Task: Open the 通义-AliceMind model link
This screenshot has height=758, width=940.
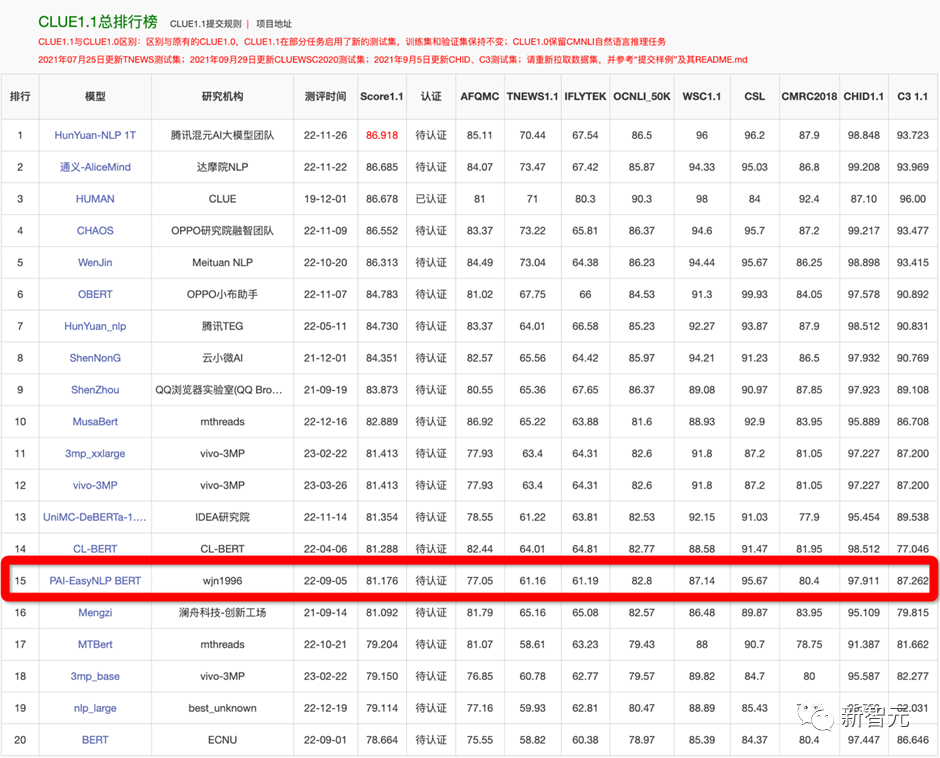Action: 94,167
